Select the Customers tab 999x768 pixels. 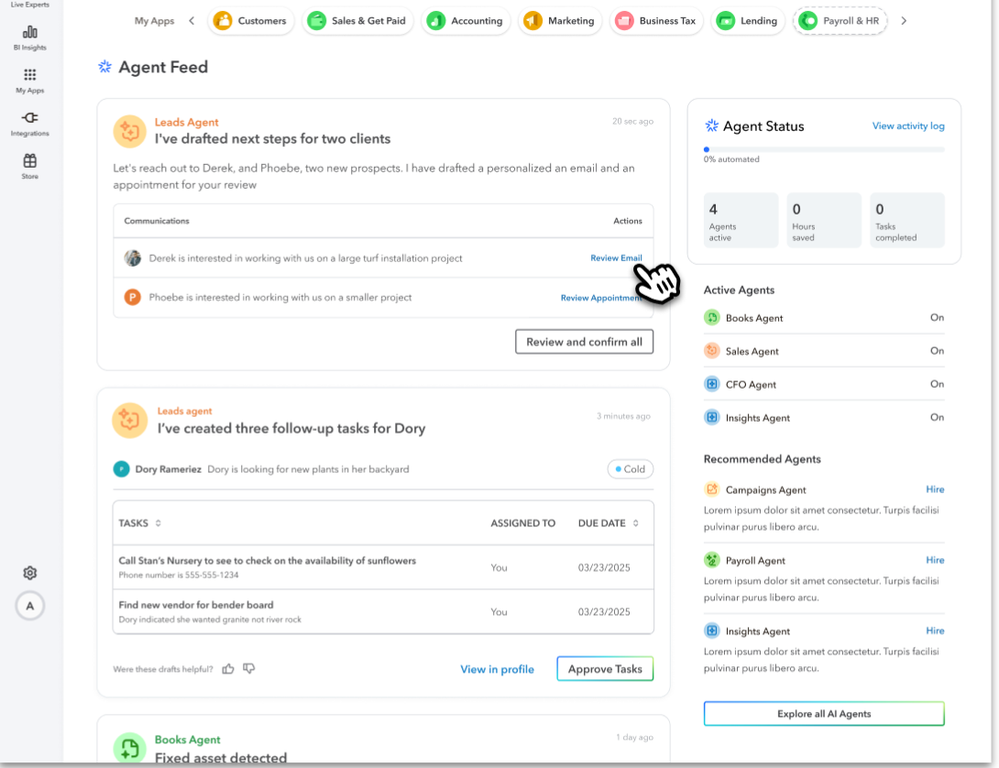click(x=251, y=20)
